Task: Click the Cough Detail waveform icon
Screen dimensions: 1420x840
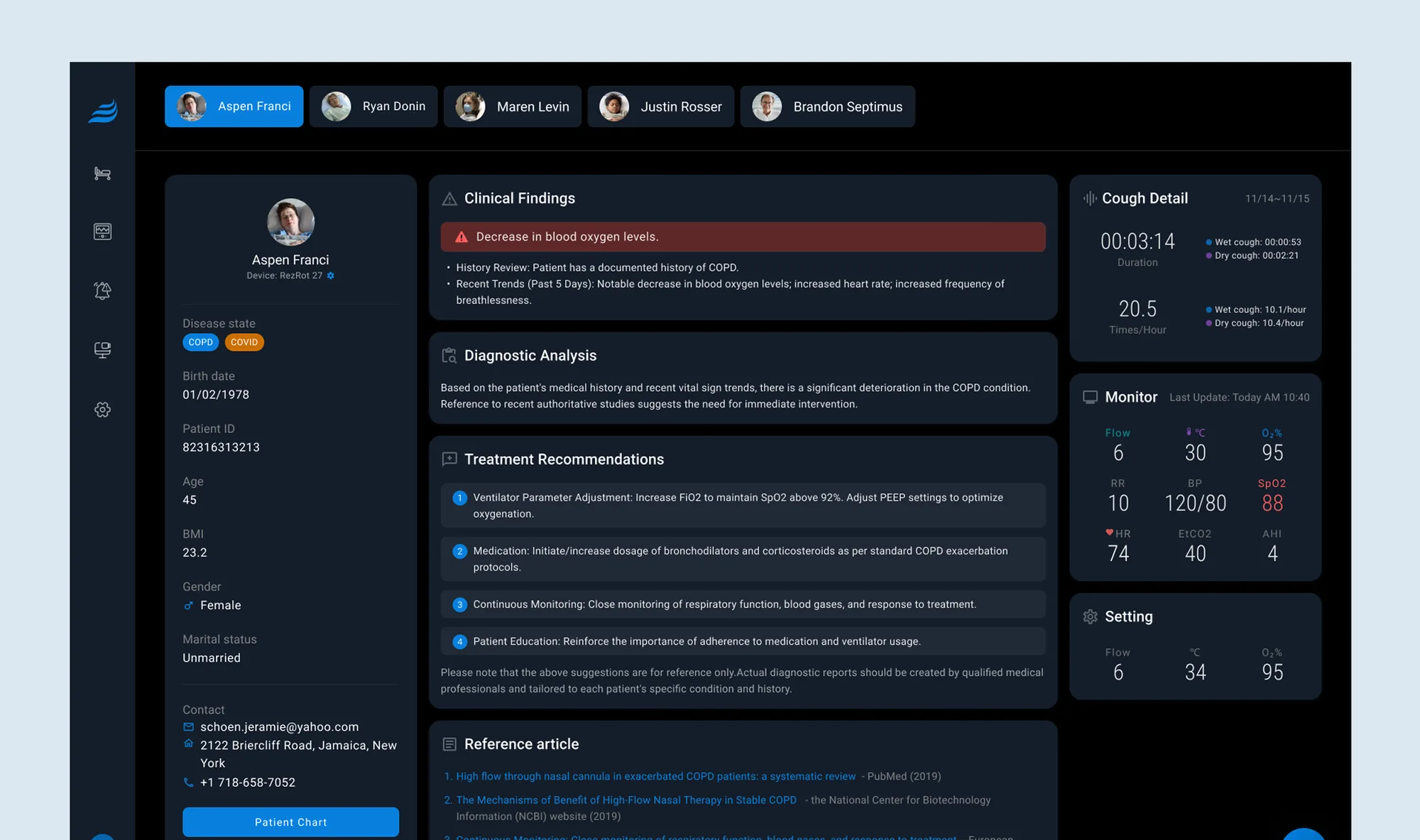Action: click(1089, 199)
